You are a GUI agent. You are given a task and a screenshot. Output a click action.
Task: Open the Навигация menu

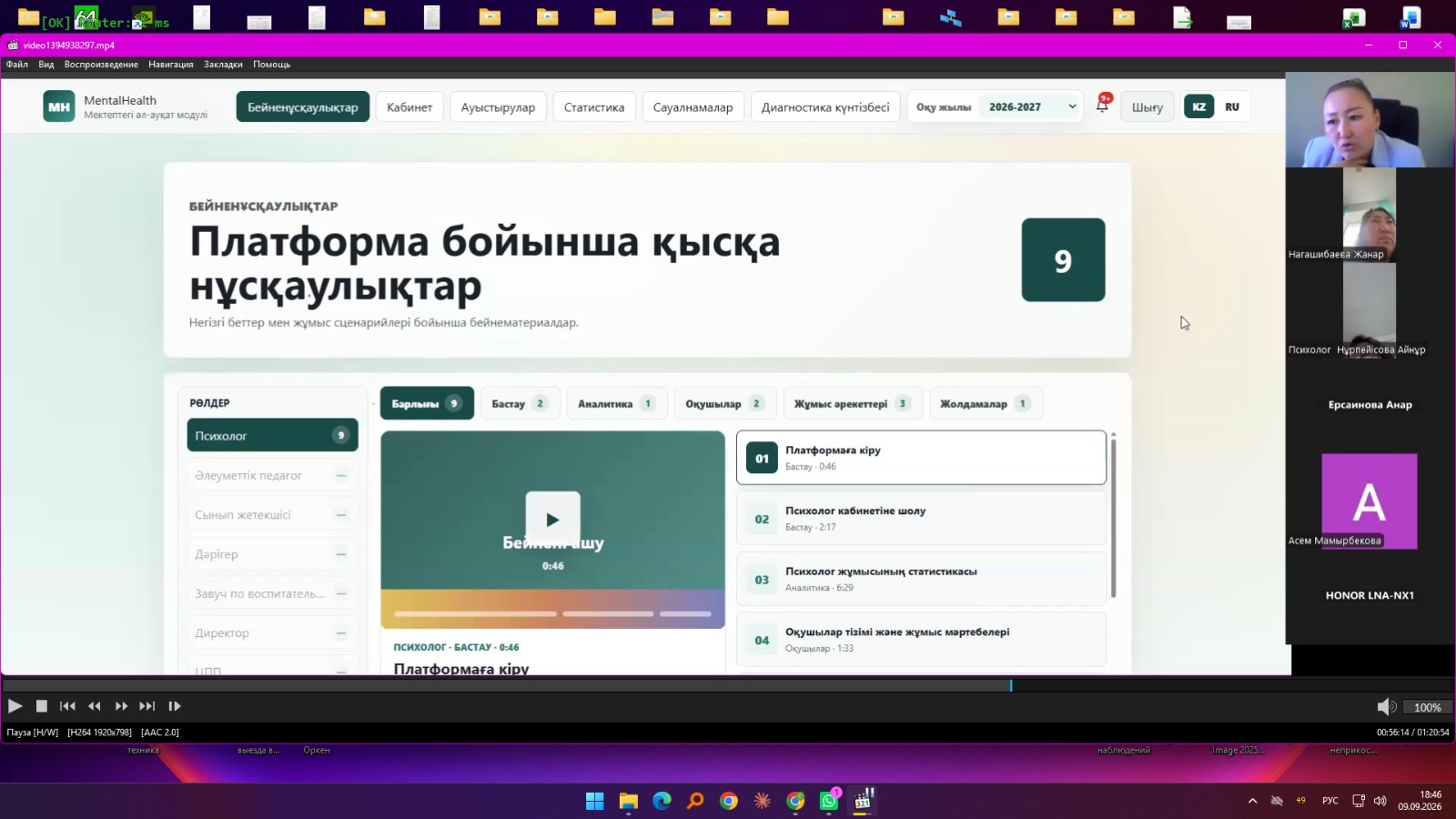(x=171, y=65)
